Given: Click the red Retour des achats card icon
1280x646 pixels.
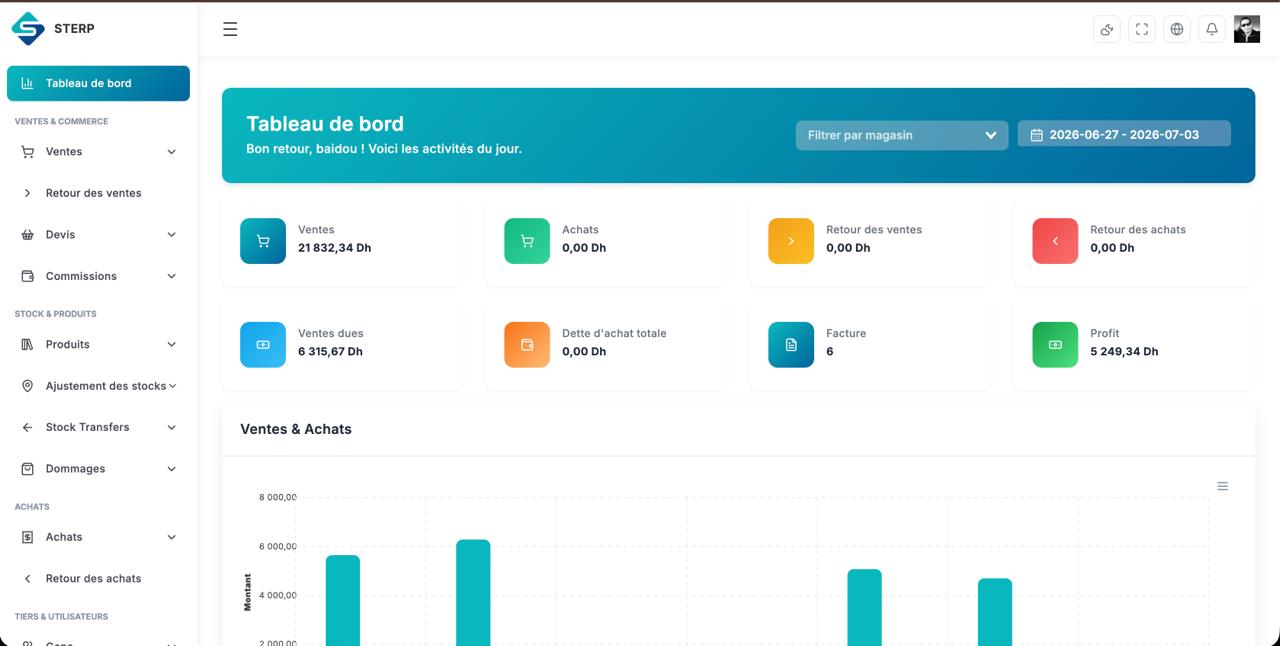Looking at the screenshot, I should [1055, 241].
